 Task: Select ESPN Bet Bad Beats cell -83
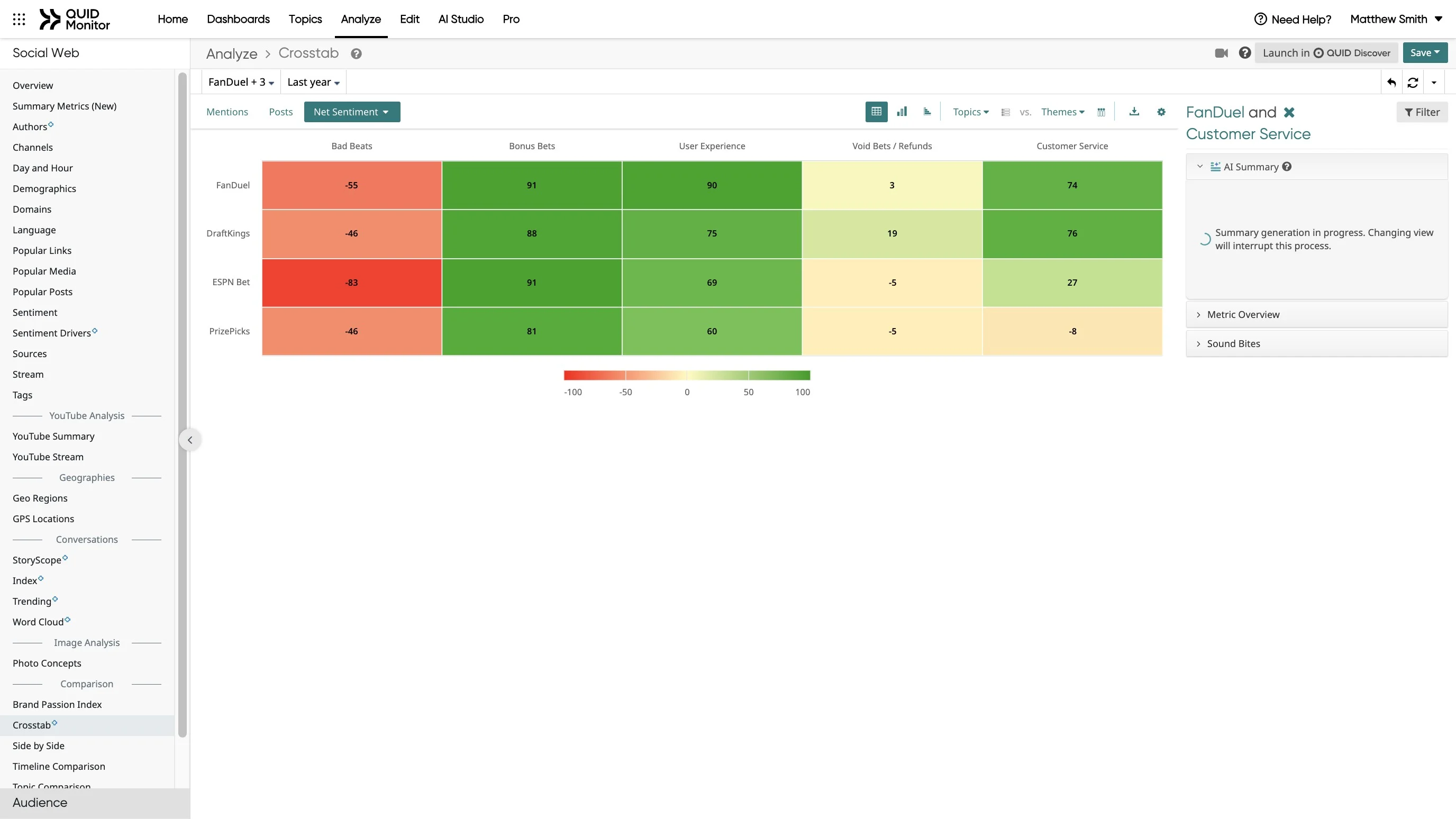pyautogui.click(x=351, y=283)
